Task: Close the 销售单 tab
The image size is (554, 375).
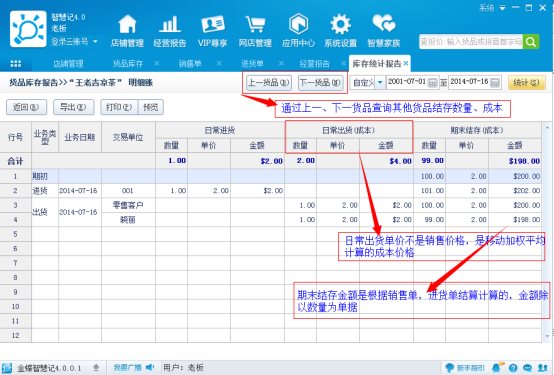Action: tap(219, 63)
